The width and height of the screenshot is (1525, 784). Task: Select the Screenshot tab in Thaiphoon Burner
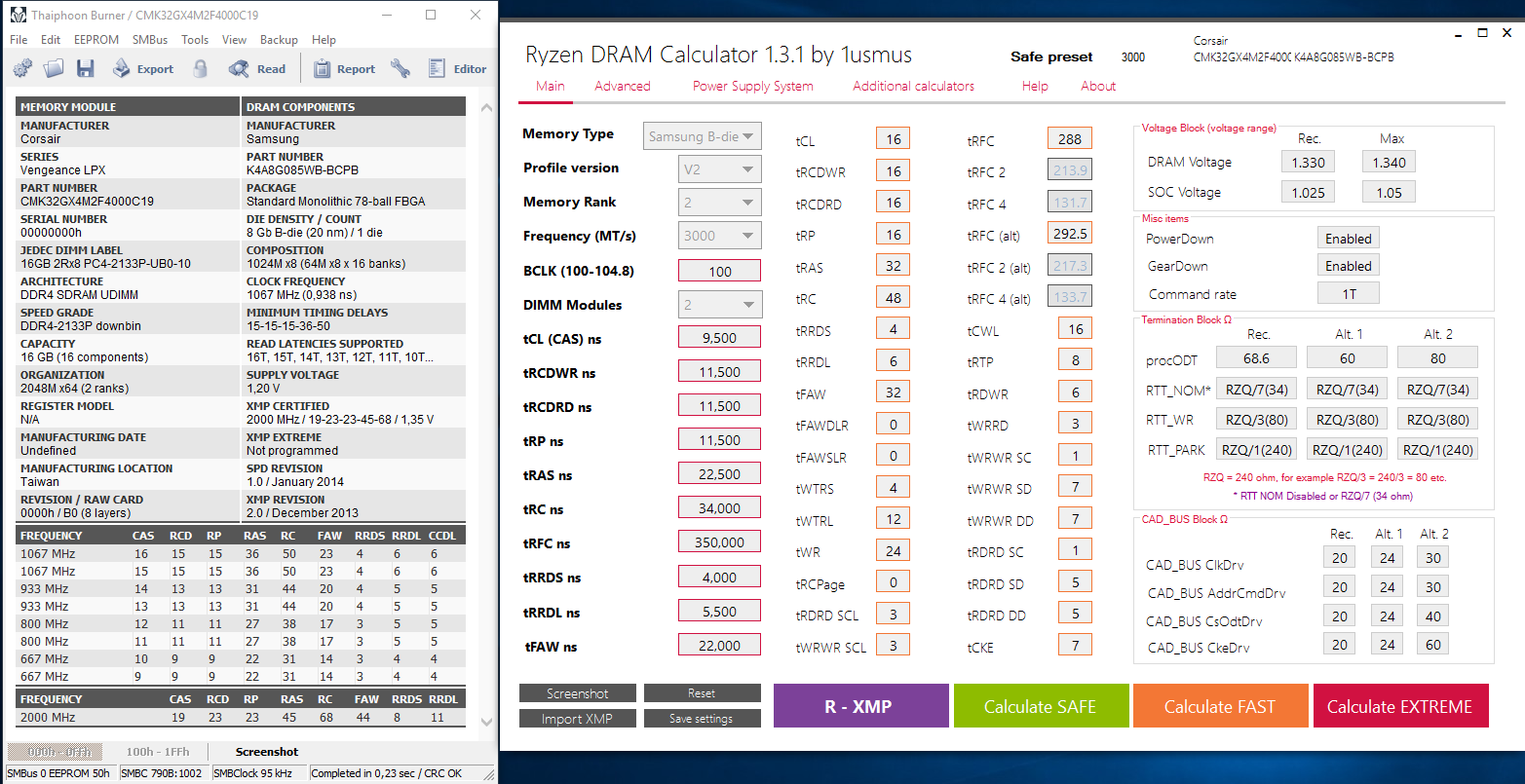(267, 752)
